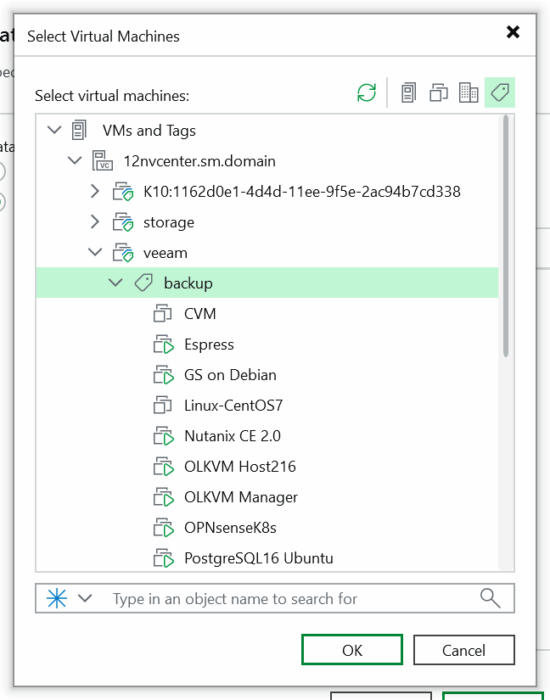Image resolution: width=550 pixels, height=700 pixels.
Task: Collapse the 12nvcenter.sm.domain node
Action: 75,161
